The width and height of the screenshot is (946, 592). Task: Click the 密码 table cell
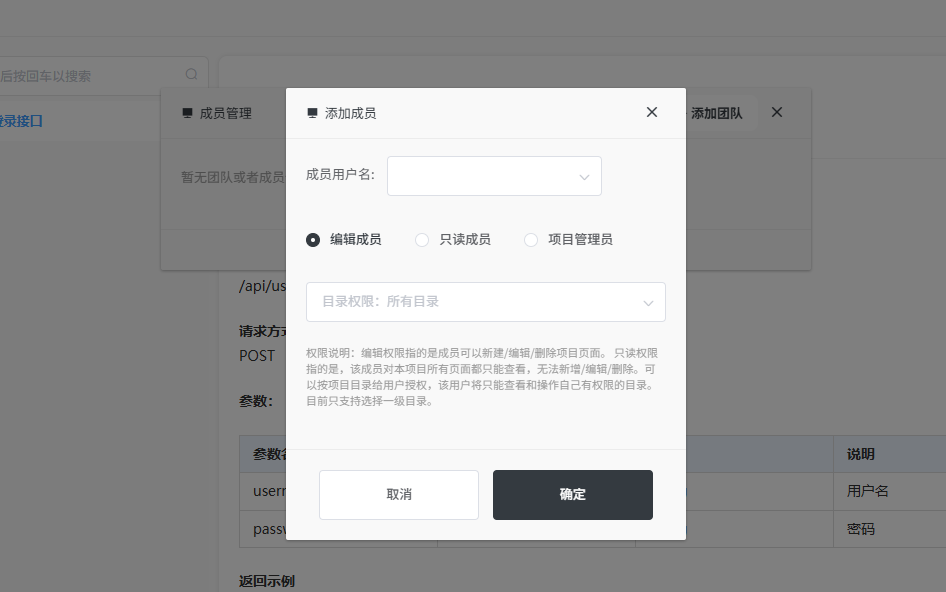pos(860,529)
